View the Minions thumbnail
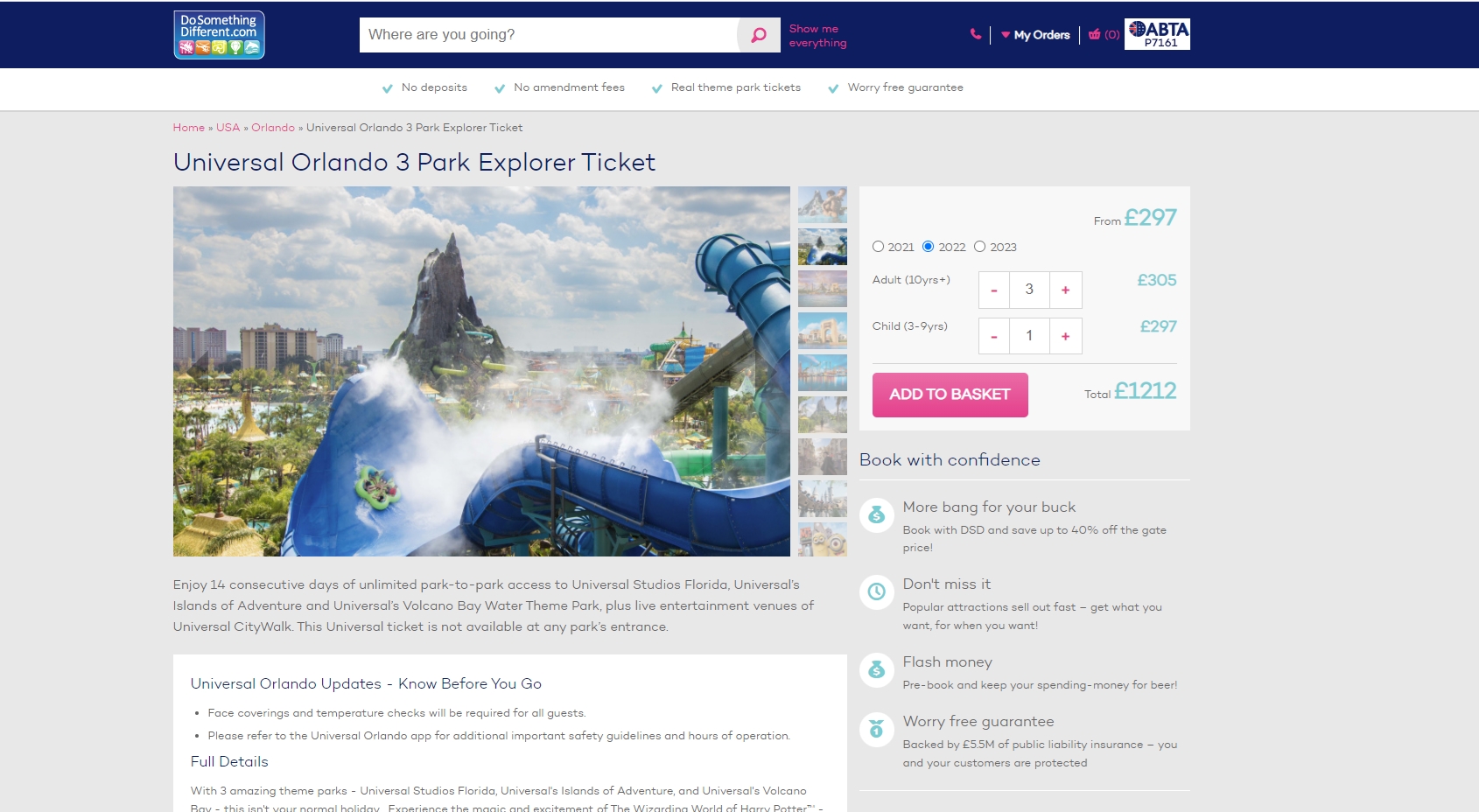This screenshot has width=1479, height=812. point(823,540)
